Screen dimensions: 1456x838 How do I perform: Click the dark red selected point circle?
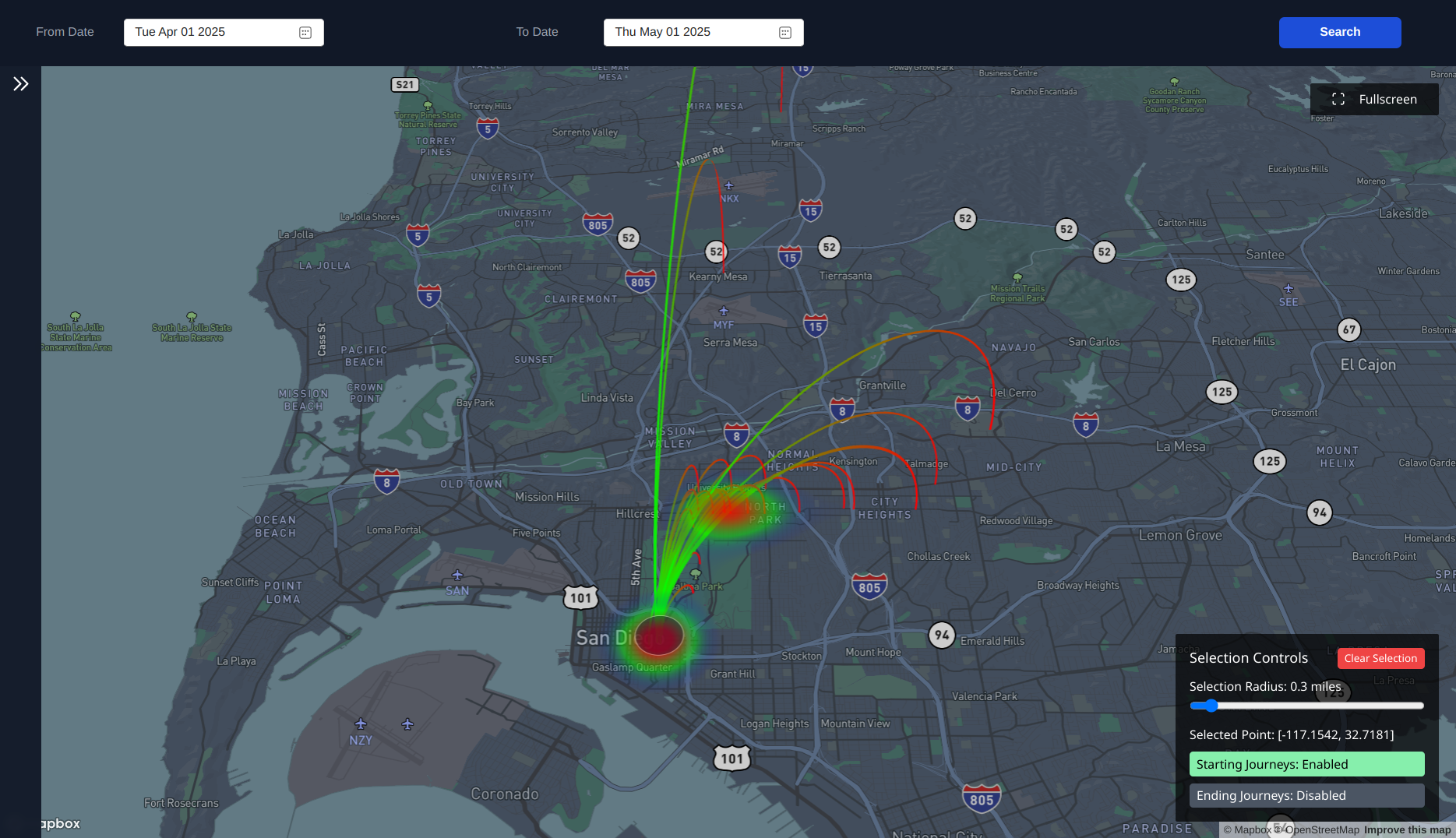[659, 636]
